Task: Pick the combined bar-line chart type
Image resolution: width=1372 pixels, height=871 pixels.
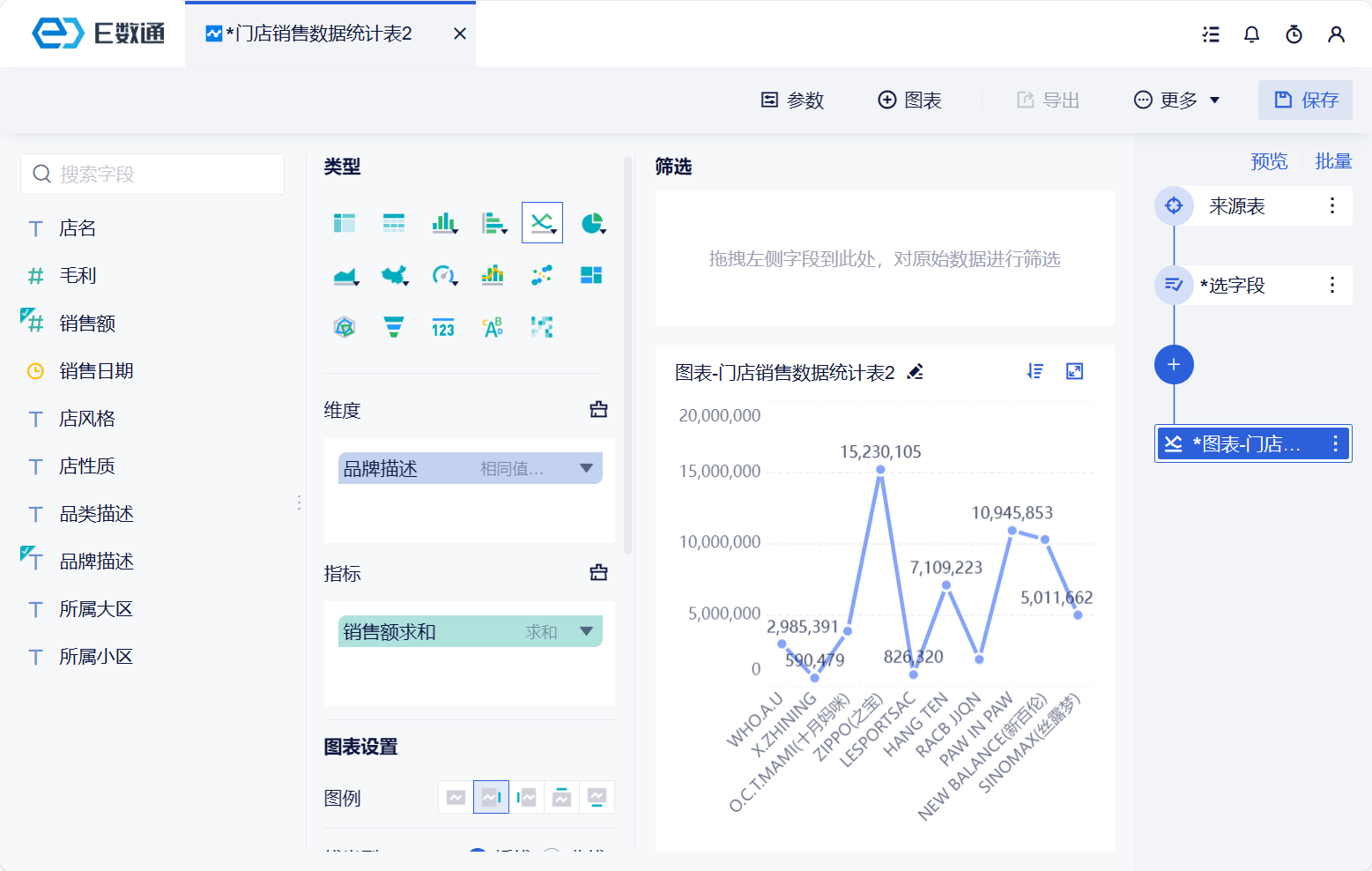Action: tap(493, 275)
